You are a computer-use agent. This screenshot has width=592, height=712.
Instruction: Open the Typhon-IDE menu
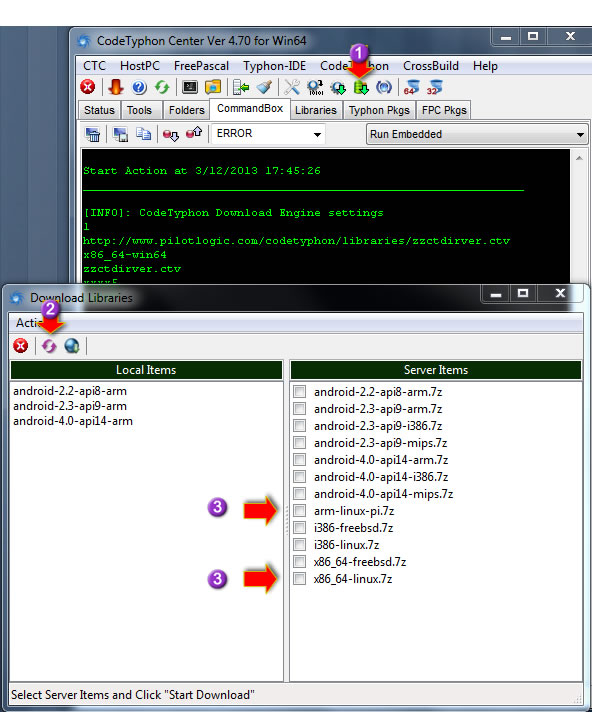274,66
